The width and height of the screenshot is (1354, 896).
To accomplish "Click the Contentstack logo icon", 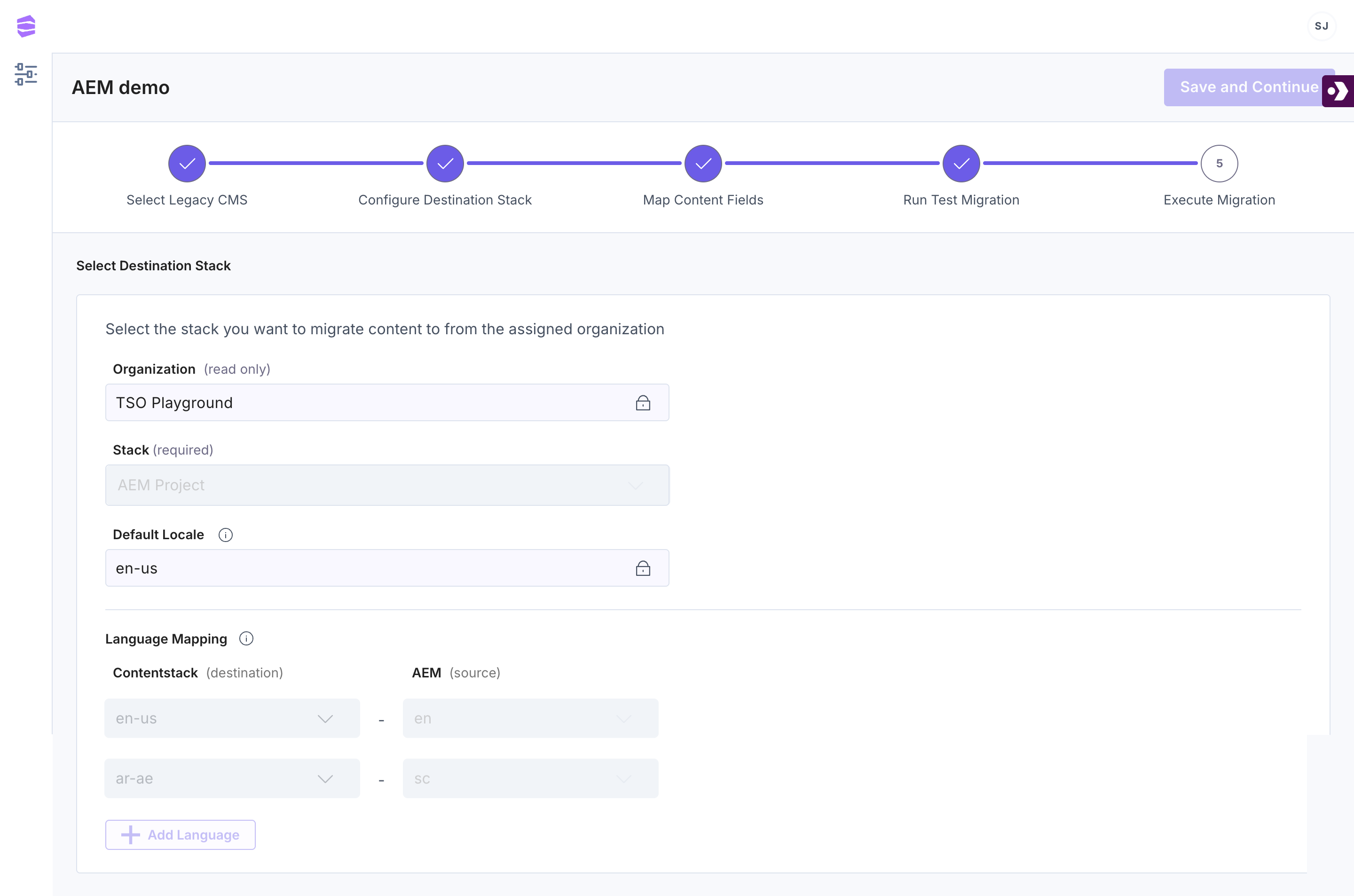I will tap(26, 26).
